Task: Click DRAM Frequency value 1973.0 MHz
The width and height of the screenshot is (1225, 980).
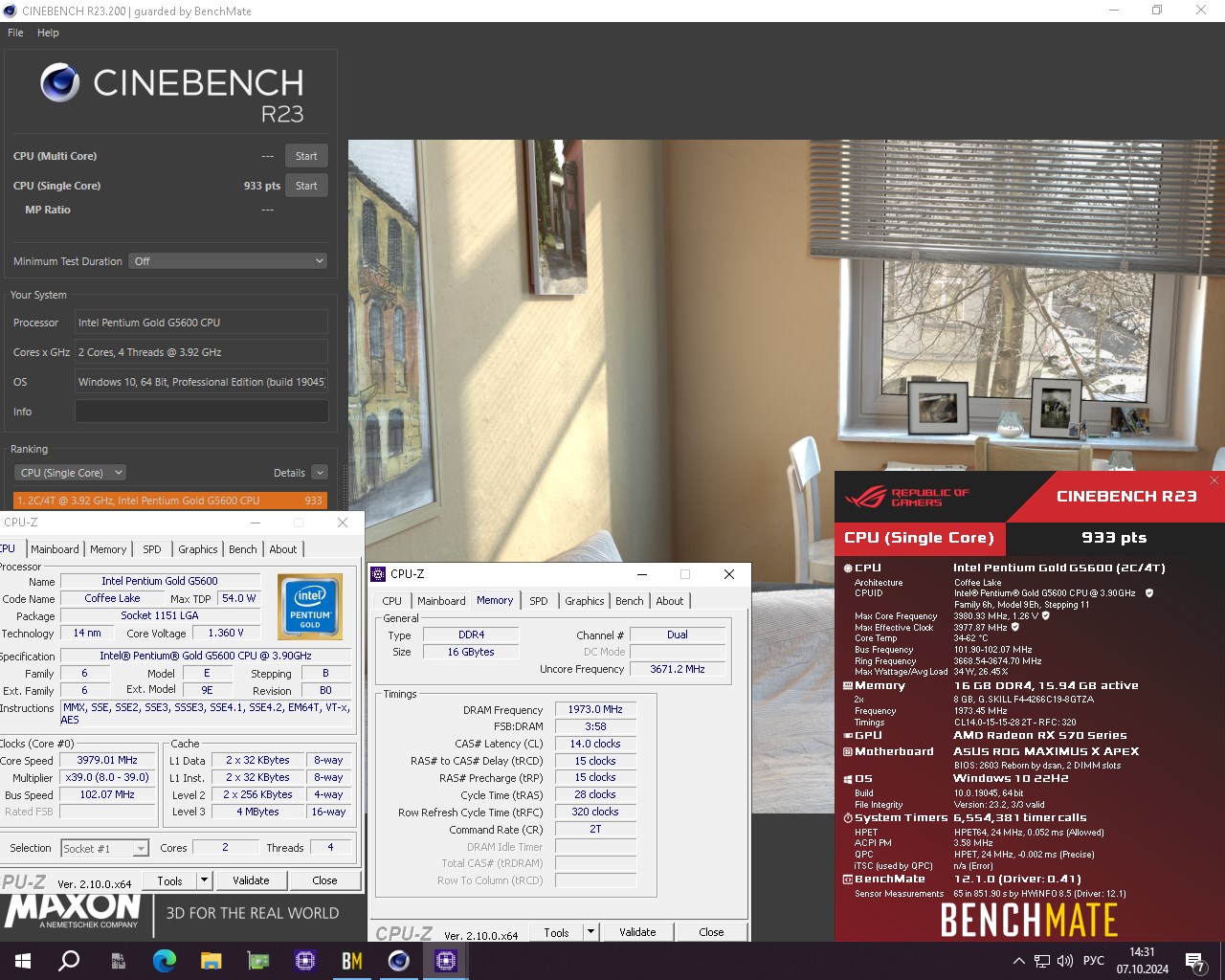Action: (595, 710)
